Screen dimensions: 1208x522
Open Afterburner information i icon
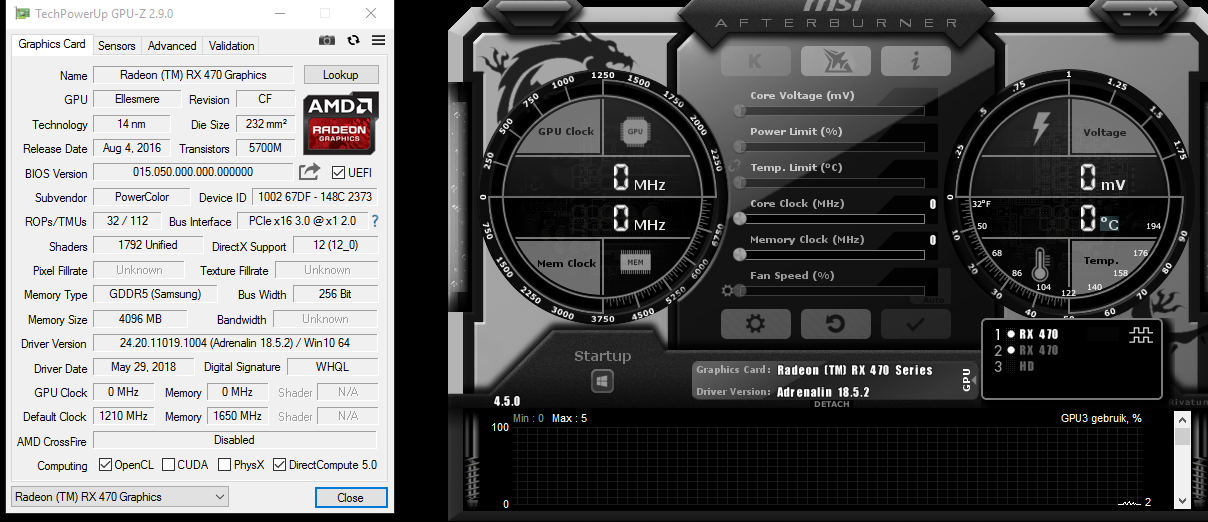click(915, 60)
